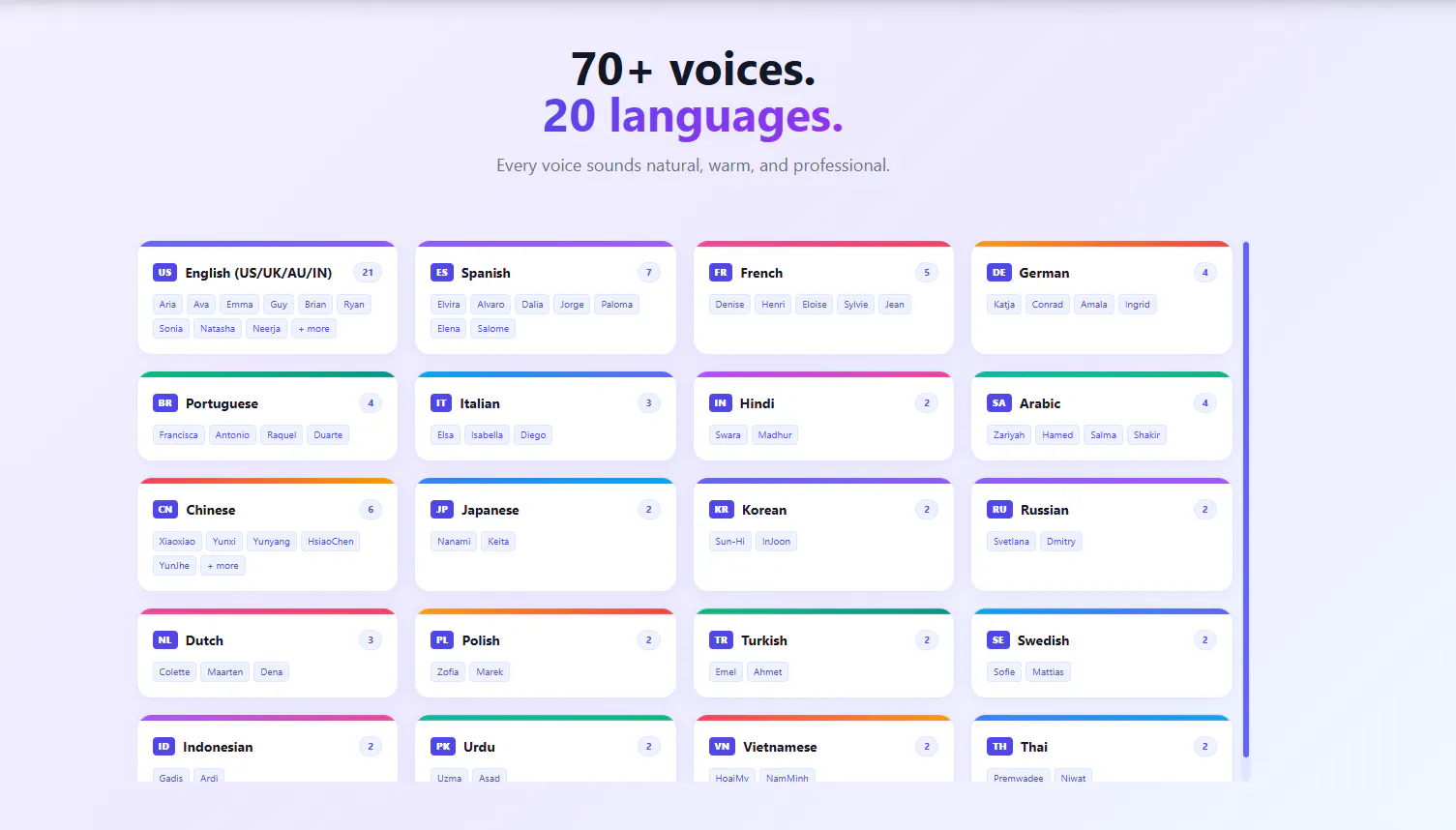Select the Maarten Dutch voice
This screenshot has width=1456, height=830.
(x=225, y=672)
